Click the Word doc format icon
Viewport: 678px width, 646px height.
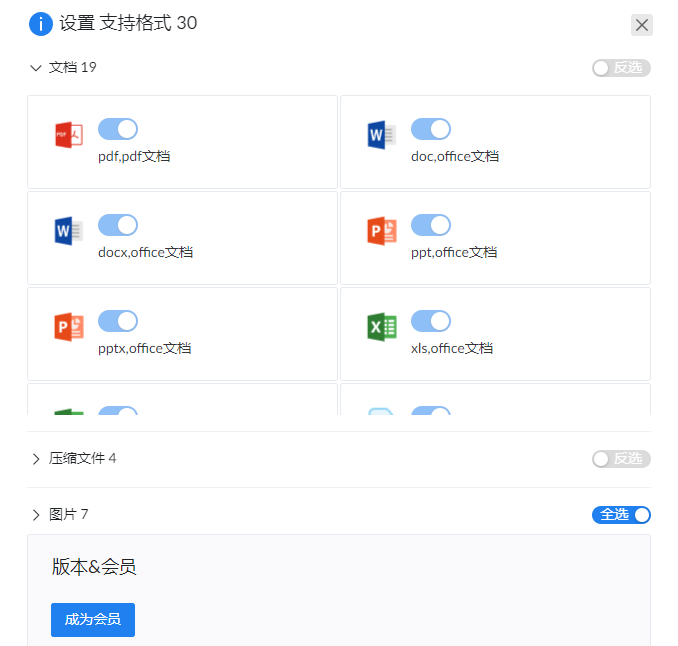click(382, 134)
